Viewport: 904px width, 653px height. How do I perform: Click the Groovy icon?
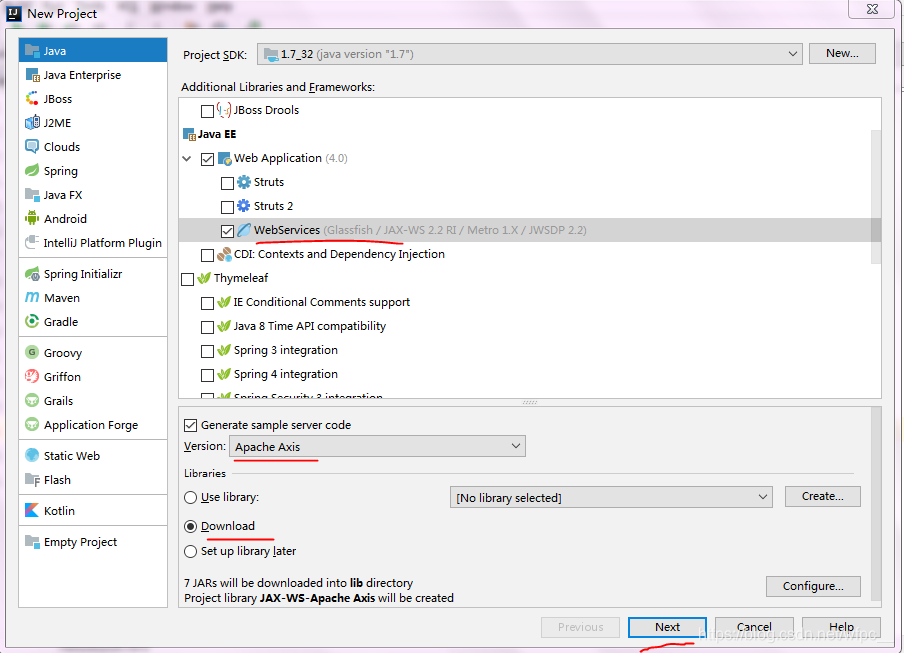[32, 353]
